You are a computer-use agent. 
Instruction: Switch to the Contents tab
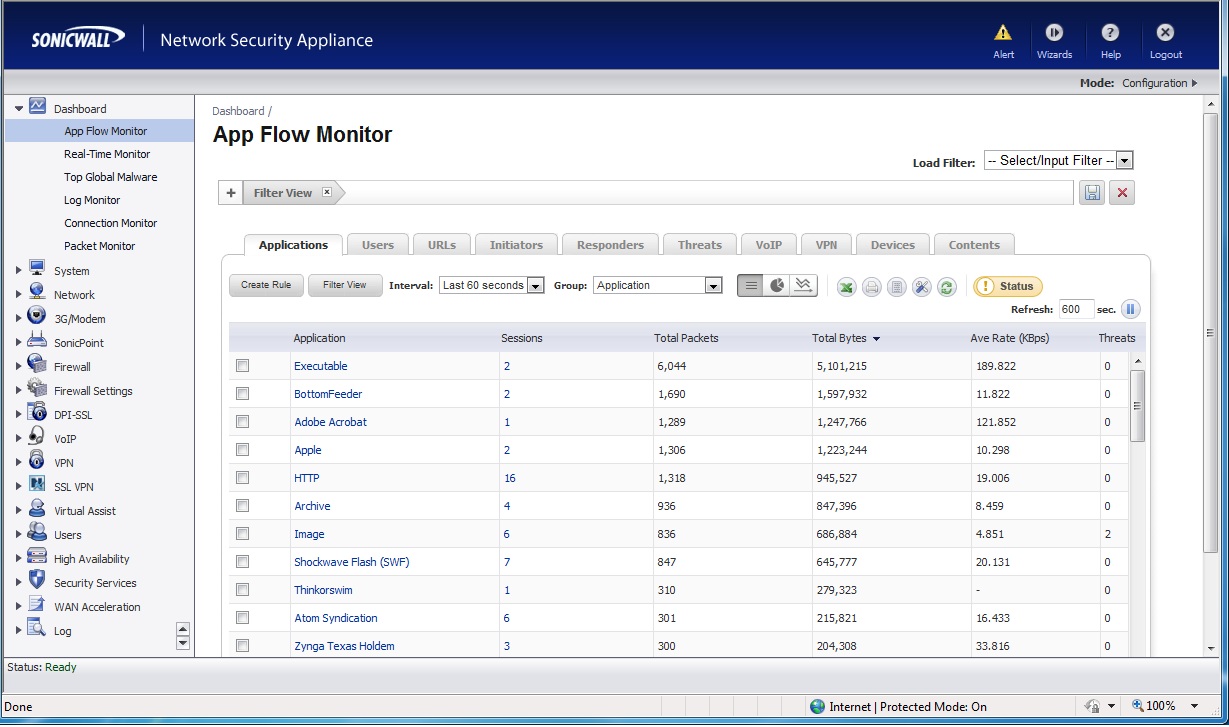point(974,245)
